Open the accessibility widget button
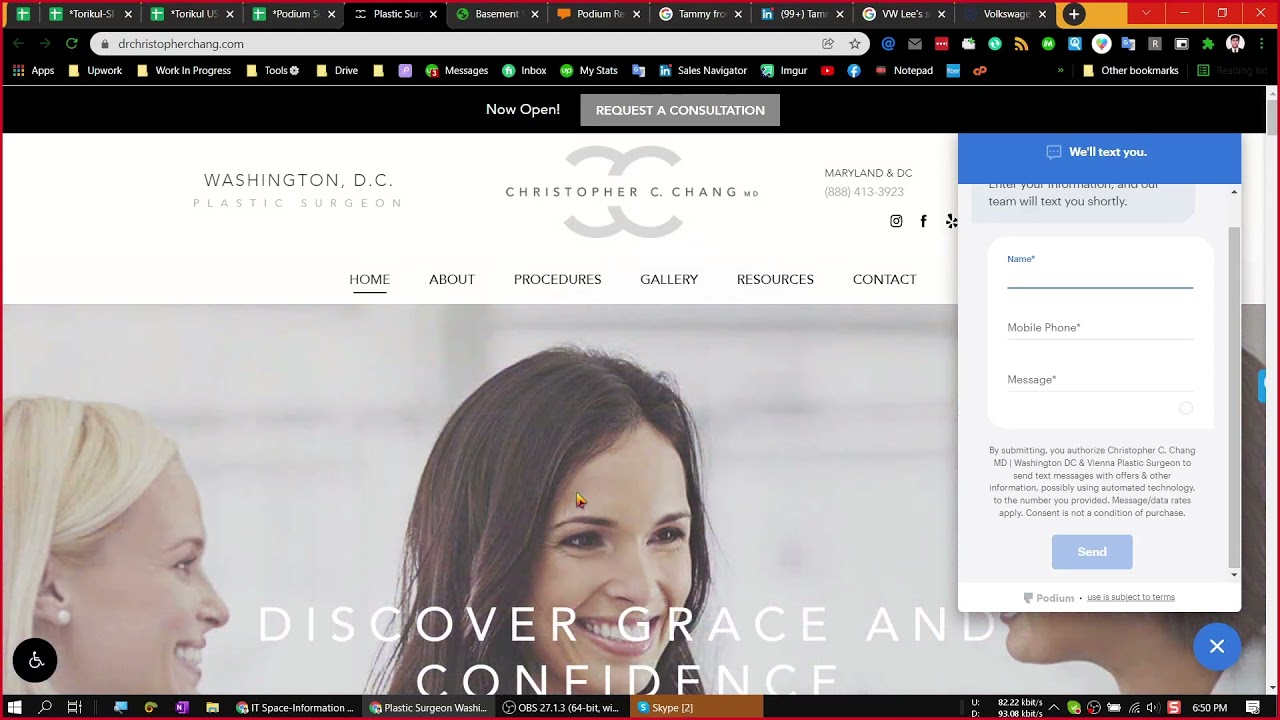The image size is (1280, 720). pyautogui.click(x=35, y=660)
